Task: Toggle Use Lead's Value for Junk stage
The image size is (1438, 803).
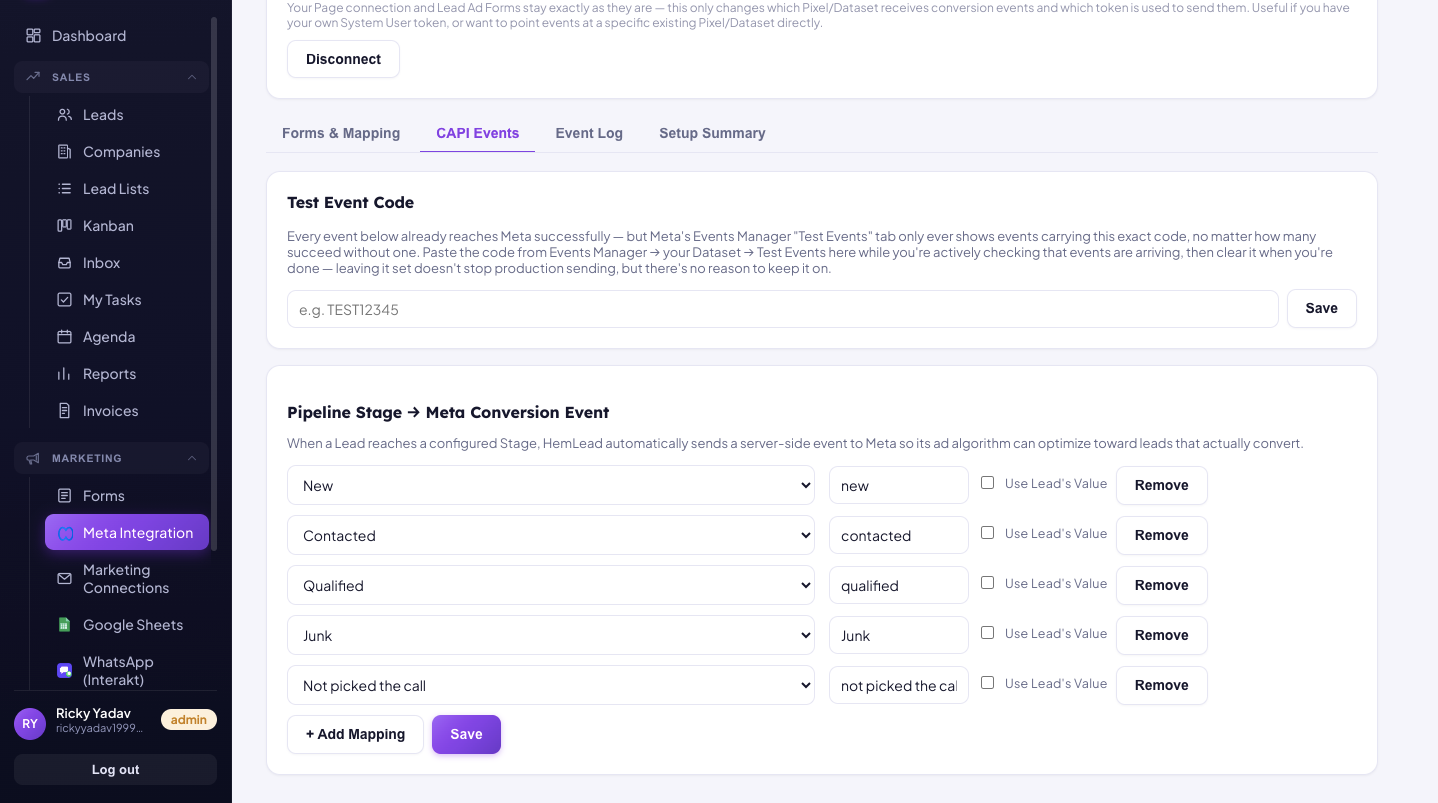Action: [988, 633]
